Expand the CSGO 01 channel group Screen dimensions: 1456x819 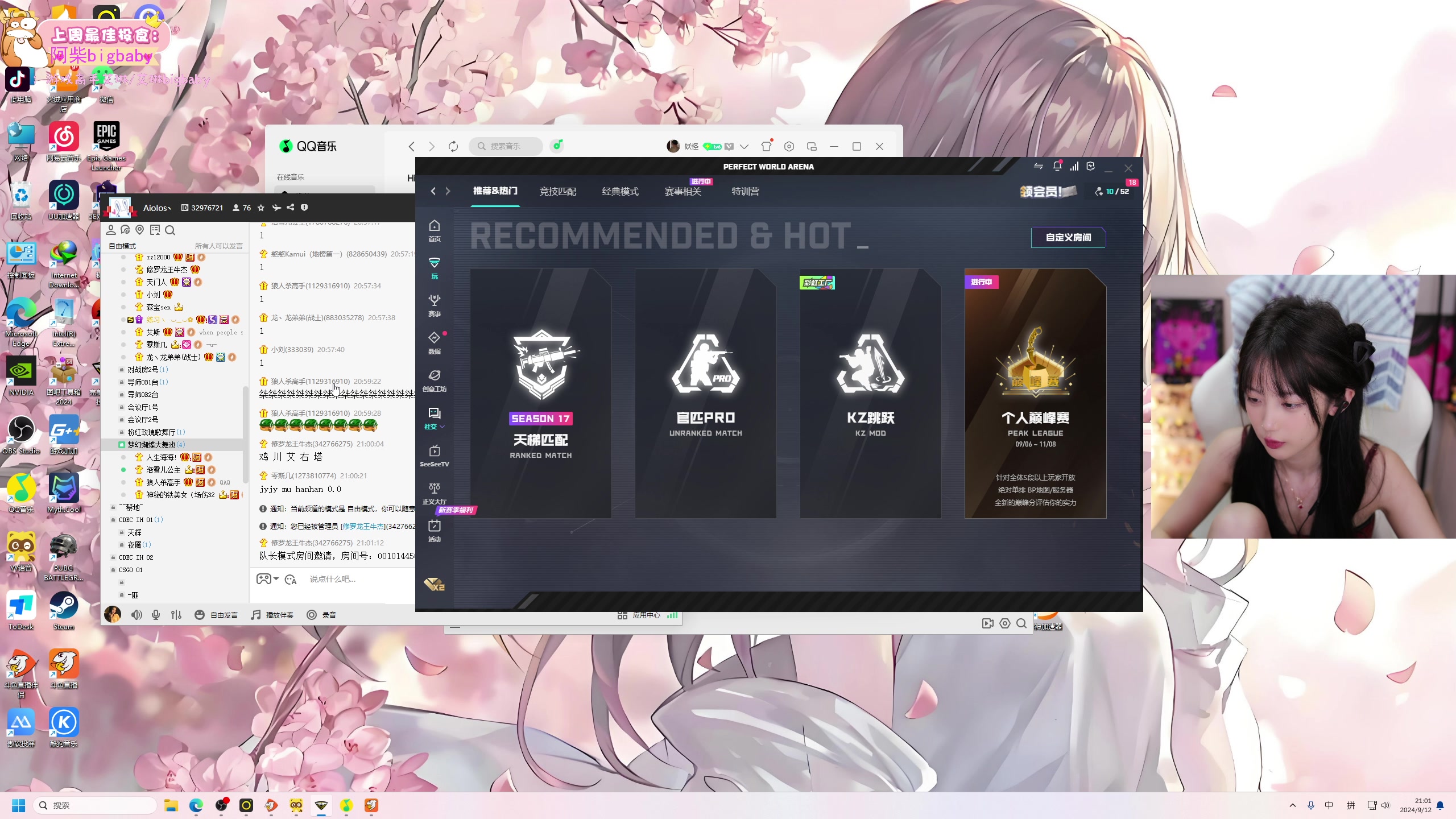point(127,570)
